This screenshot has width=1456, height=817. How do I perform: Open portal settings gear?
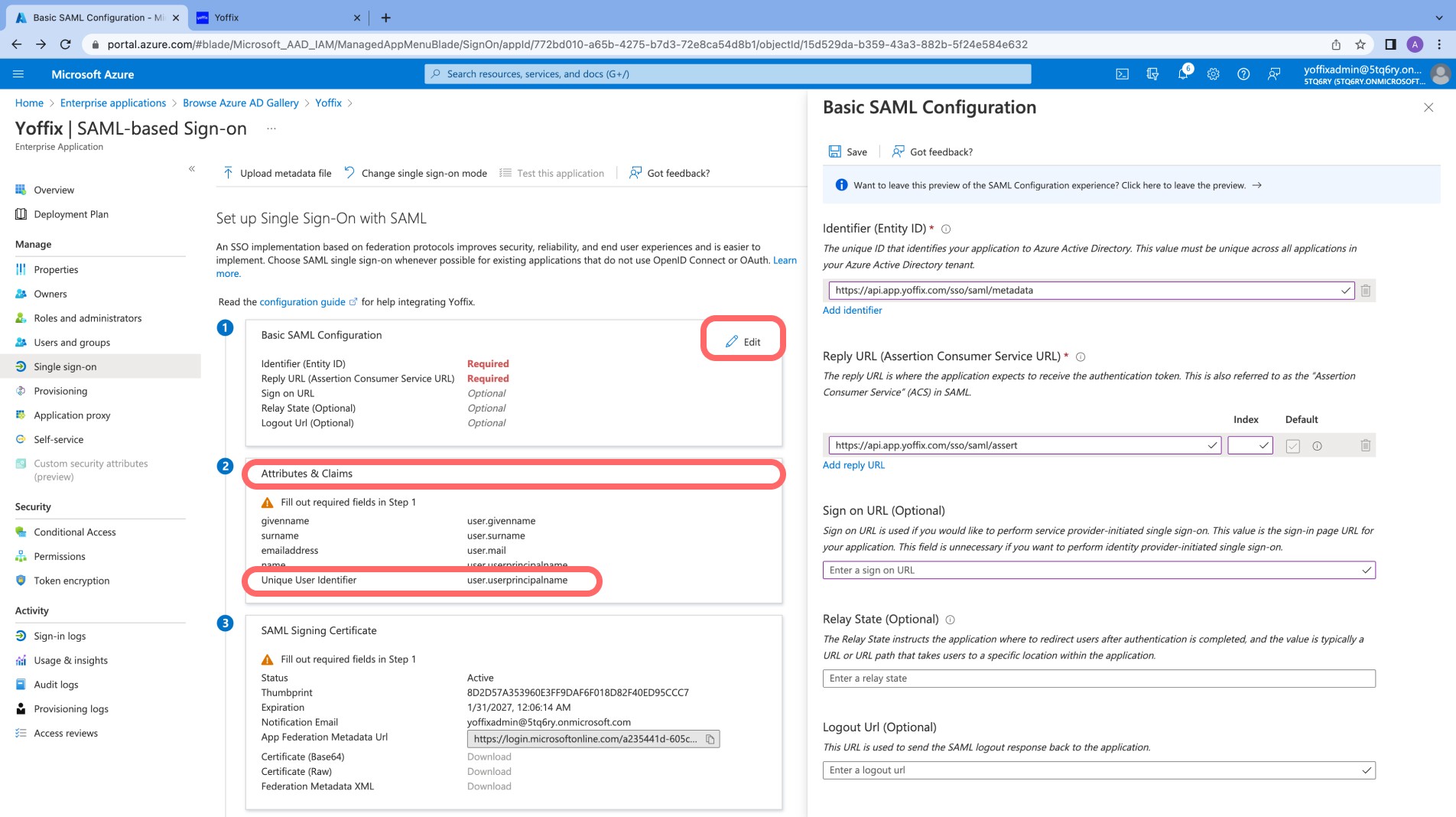pos(1213,74)
